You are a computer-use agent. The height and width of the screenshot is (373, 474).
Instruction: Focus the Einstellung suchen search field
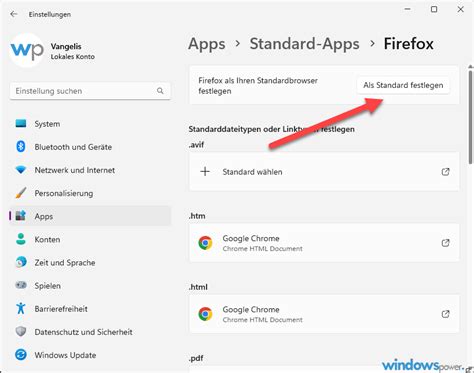(90, 91)
